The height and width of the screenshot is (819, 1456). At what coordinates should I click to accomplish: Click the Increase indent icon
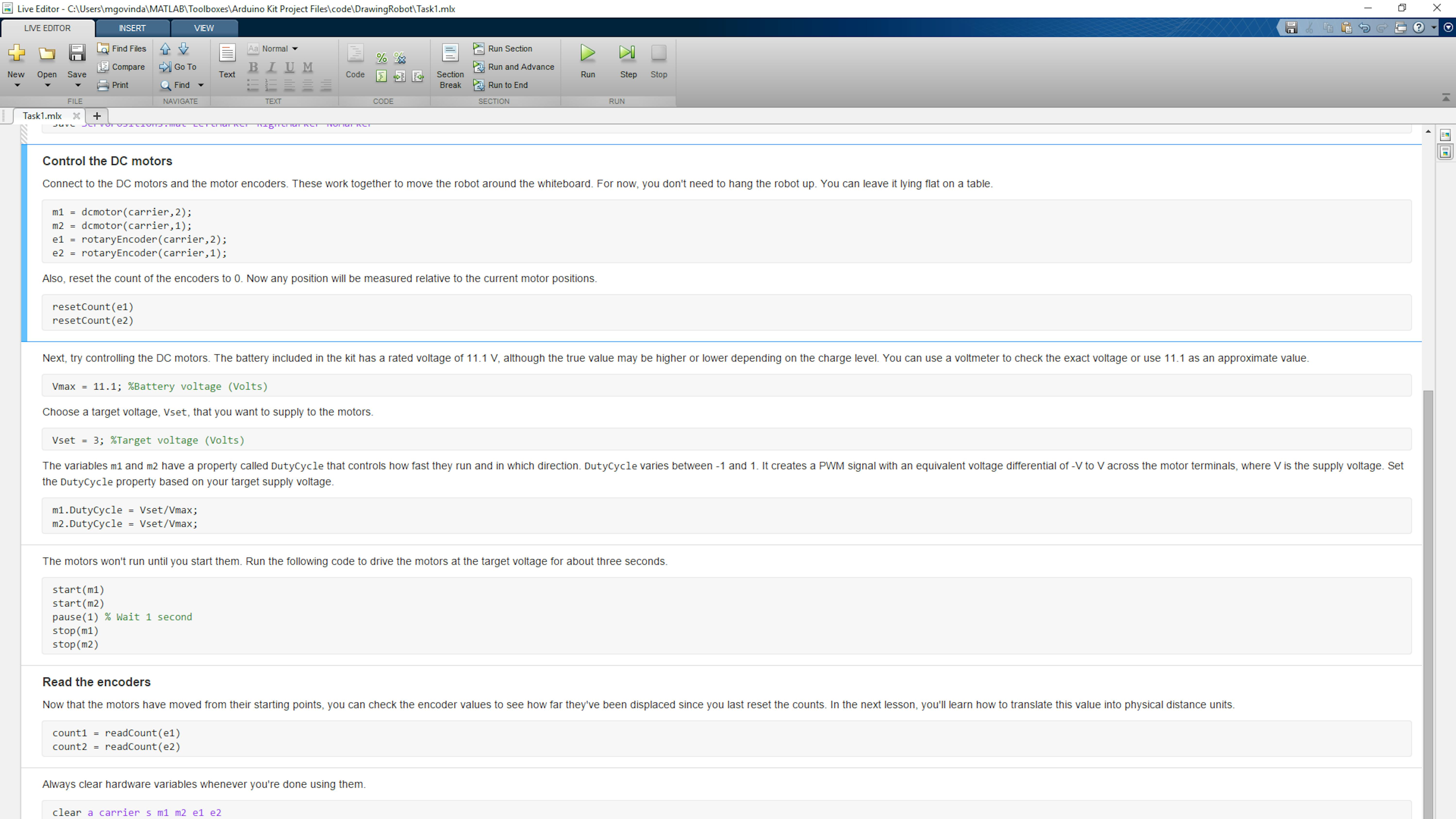pos(400,76)
